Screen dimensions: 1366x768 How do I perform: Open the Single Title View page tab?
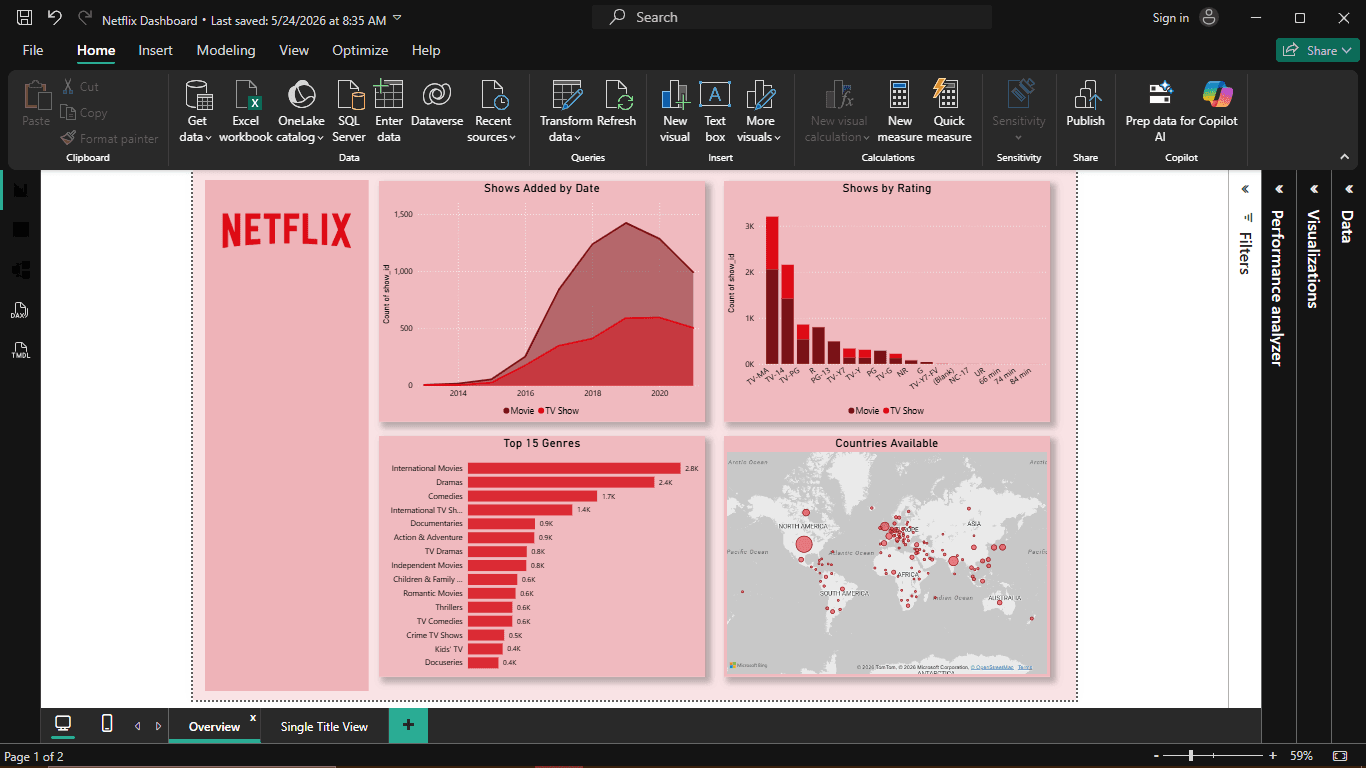click(x=324, y=727)
